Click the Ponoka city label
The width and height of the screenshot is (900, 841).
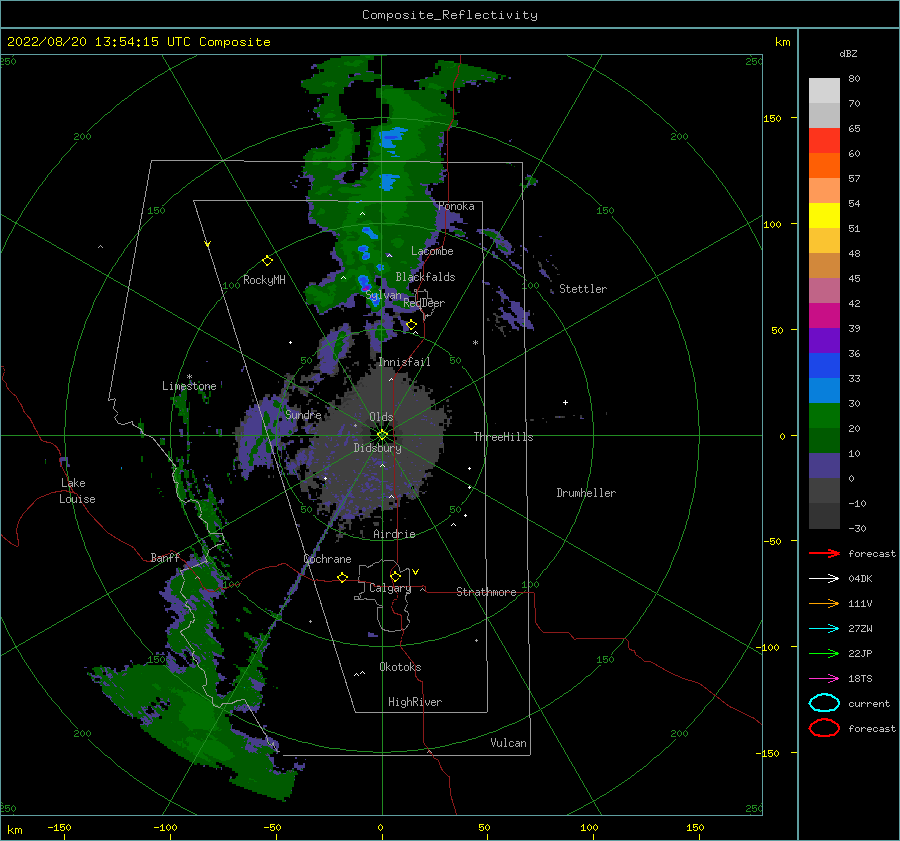click(456, 206)
